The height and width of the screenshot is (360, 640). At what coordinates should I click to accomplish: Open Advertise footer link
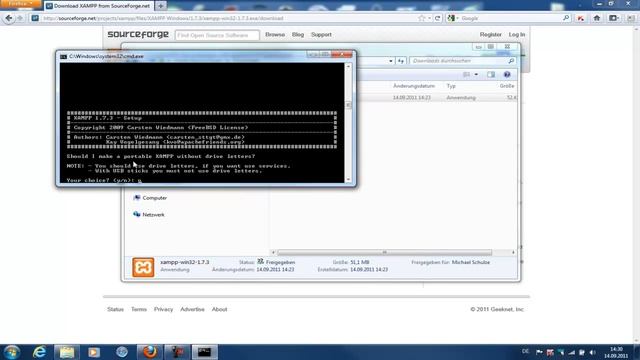point(192,309)
